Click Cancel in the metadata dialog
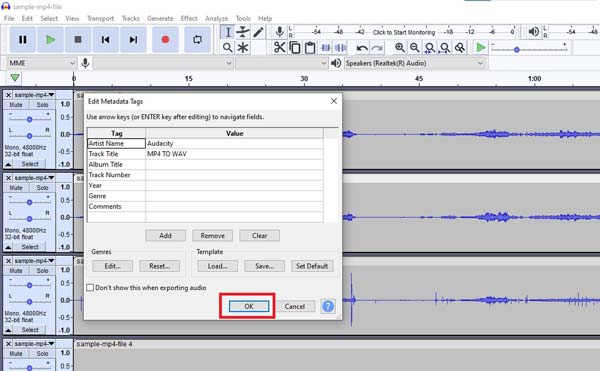Viewport: 600px width, 371px height. [295, 306]
